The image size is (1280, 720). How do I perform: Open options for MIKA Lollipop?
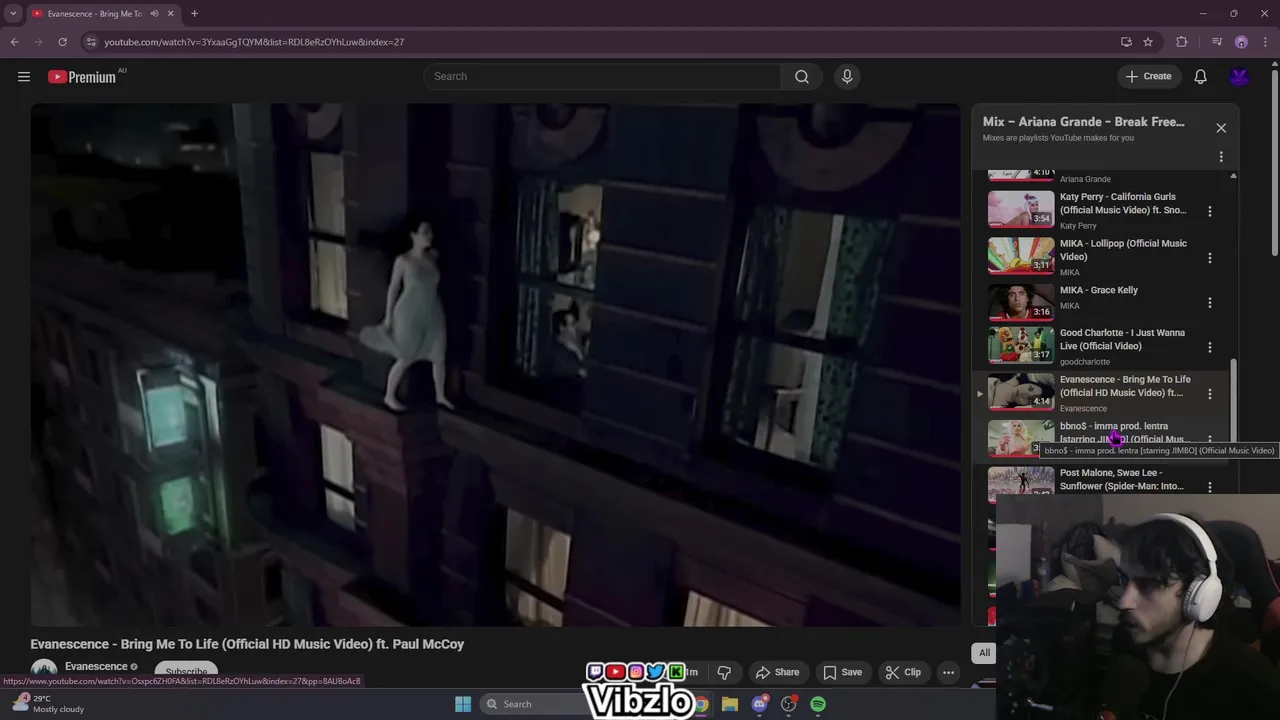point(1210,258)
